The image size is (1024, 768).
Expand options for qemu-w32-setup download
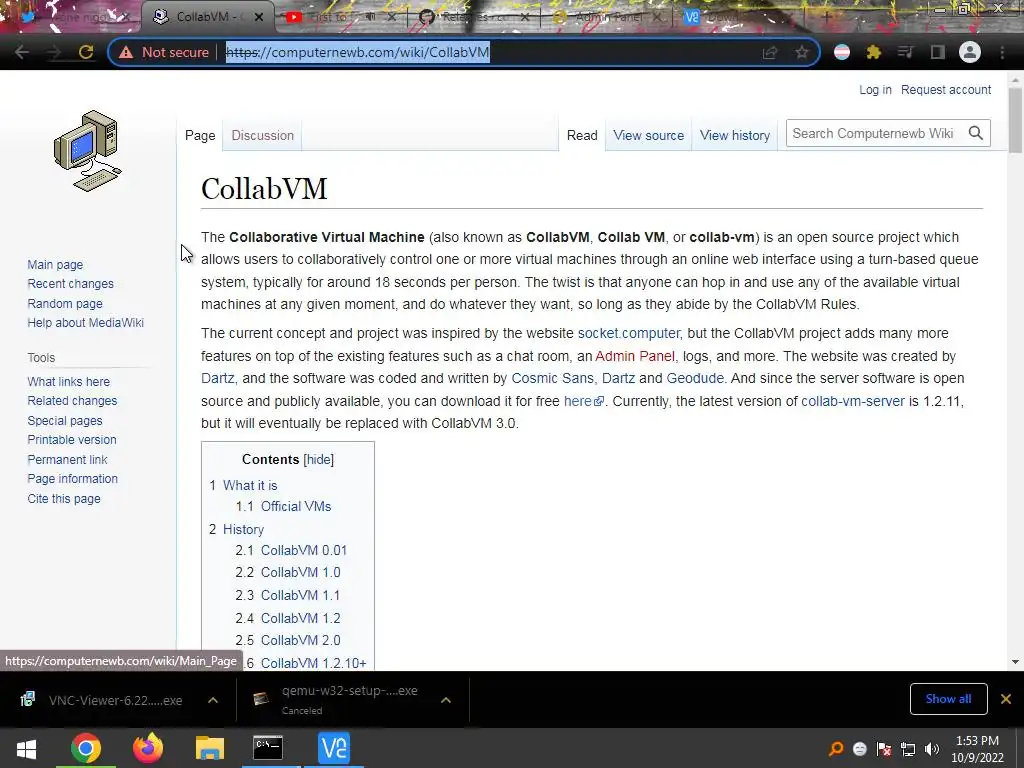click(446, 700)
